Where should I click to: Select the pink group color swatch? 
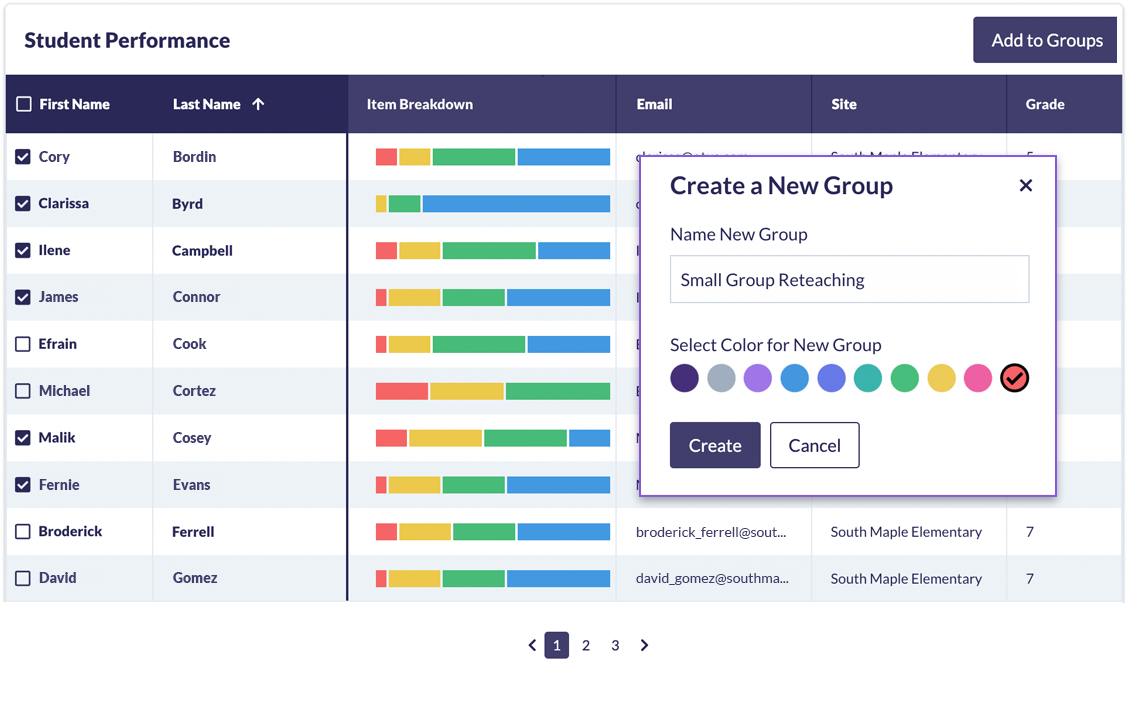(x=978, y=378)
